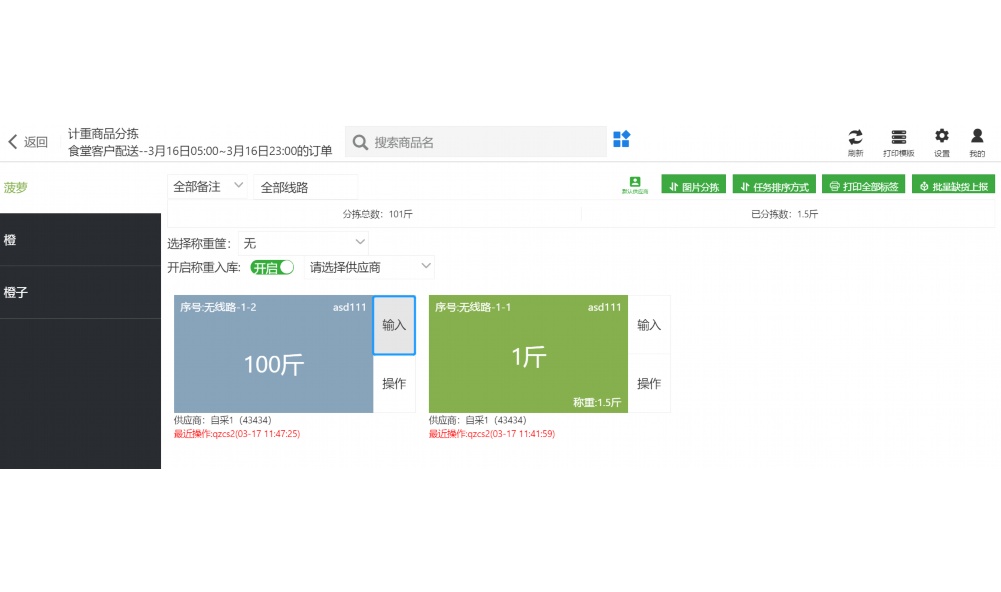1001x592 pixels.
Task: Click the 刷新 refresh icon
Action: point(855,141)
